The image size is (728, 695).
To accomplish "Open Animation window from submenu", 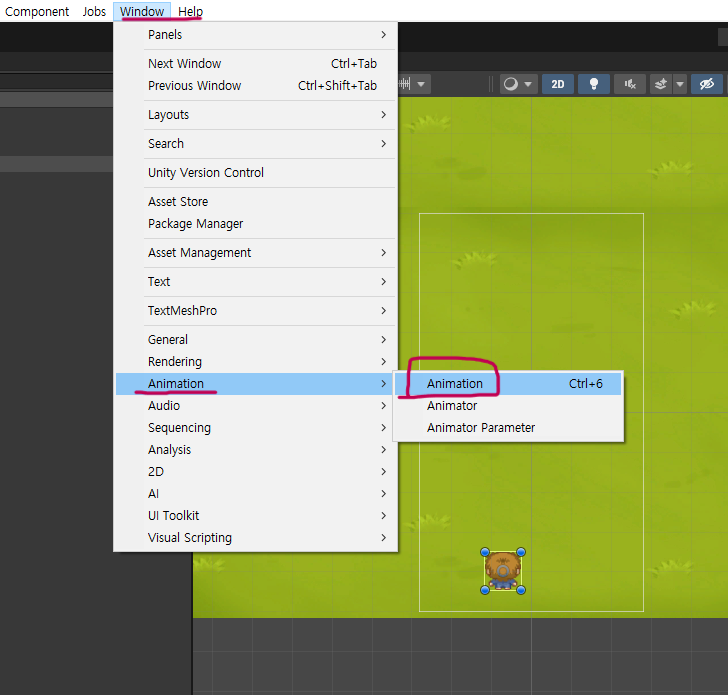I will 455,384.
